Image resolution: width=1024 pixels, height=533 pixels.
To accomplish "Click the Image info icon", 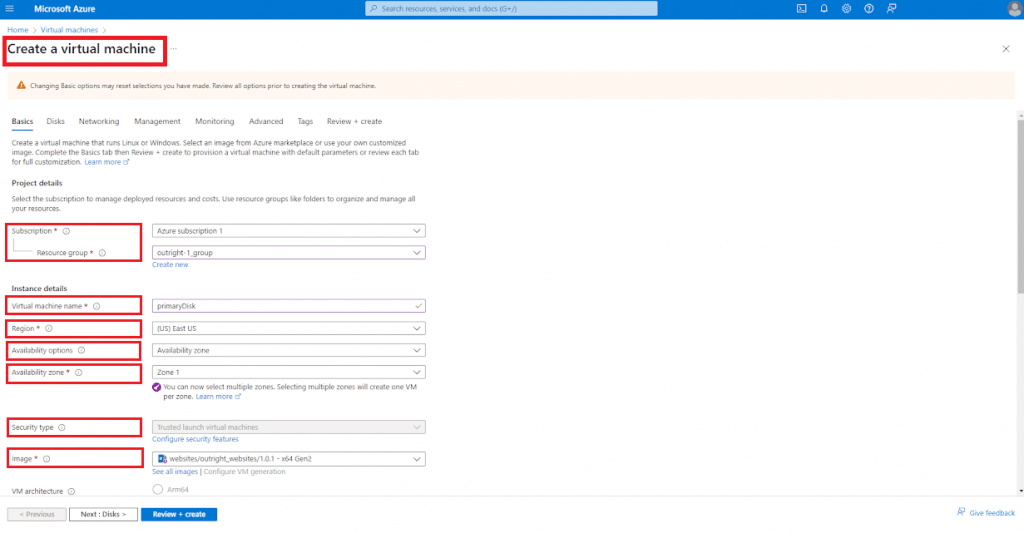I will [x=46, y=459].
